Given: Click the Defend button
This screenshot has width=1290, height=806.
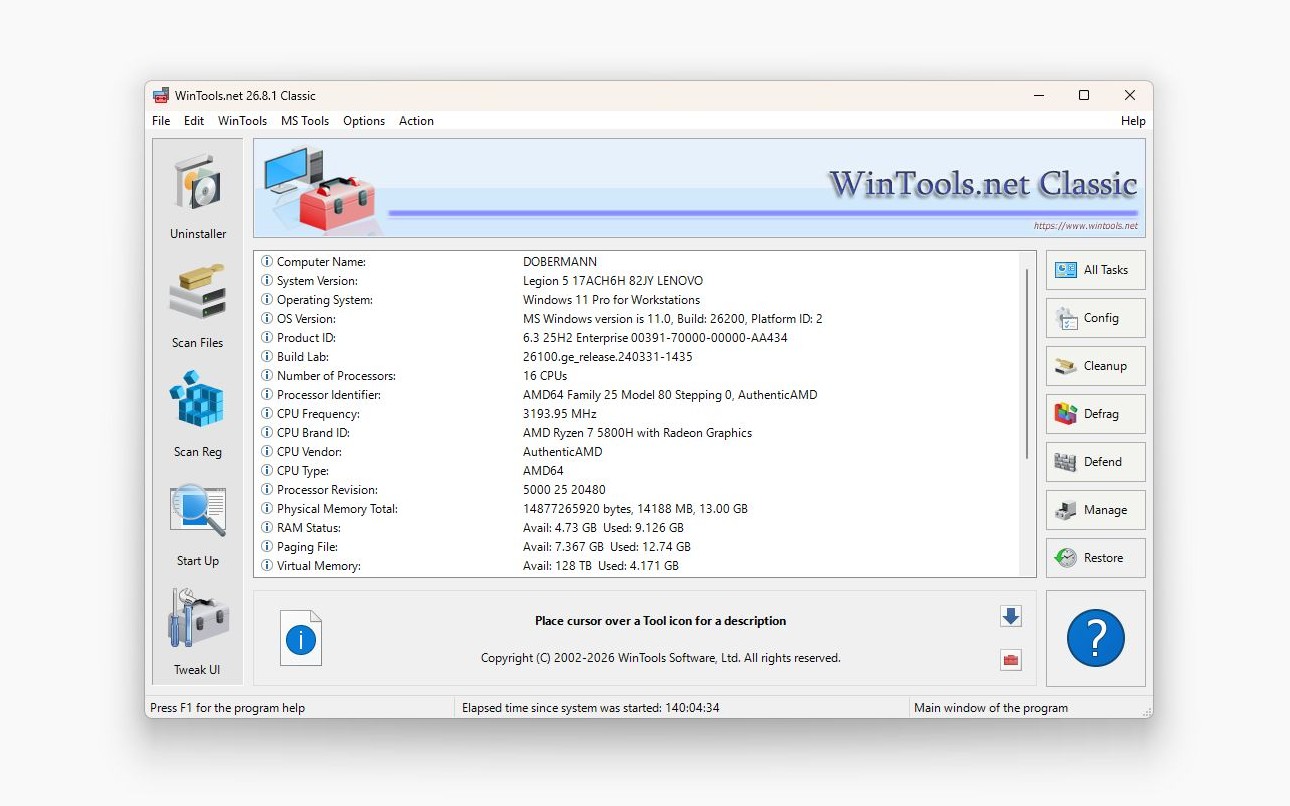Looking at the screenshot, I should tap(1096, 462).
